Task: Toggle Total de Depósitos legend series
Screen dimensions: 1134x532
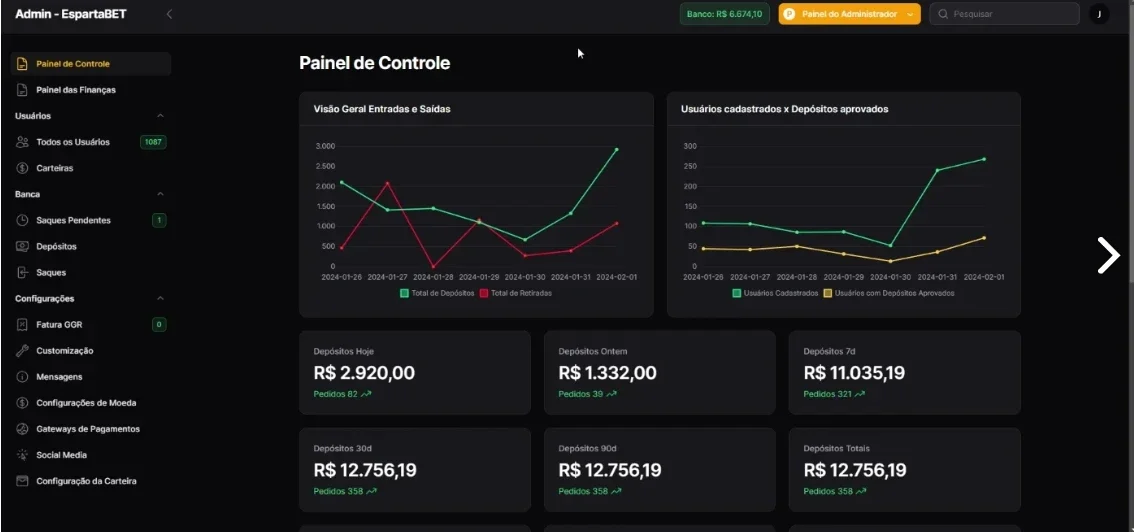Action: click(438, 293)
